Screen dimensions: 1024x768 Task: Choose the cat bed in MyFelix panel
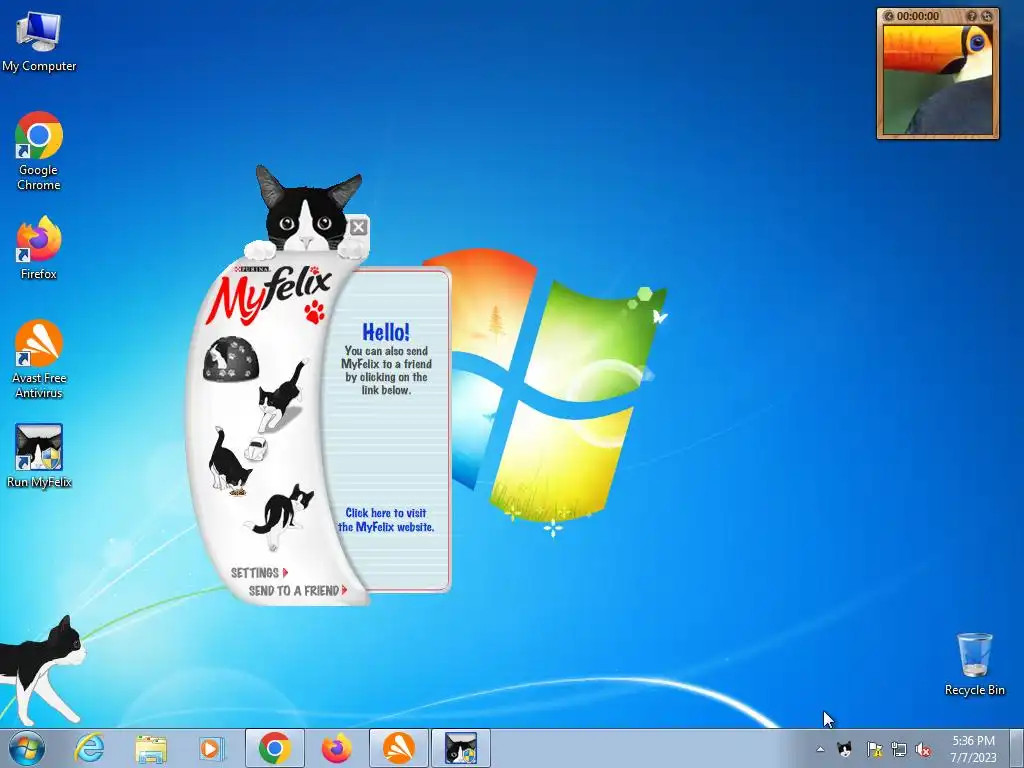pyautogui.click(x=231, y=359)
